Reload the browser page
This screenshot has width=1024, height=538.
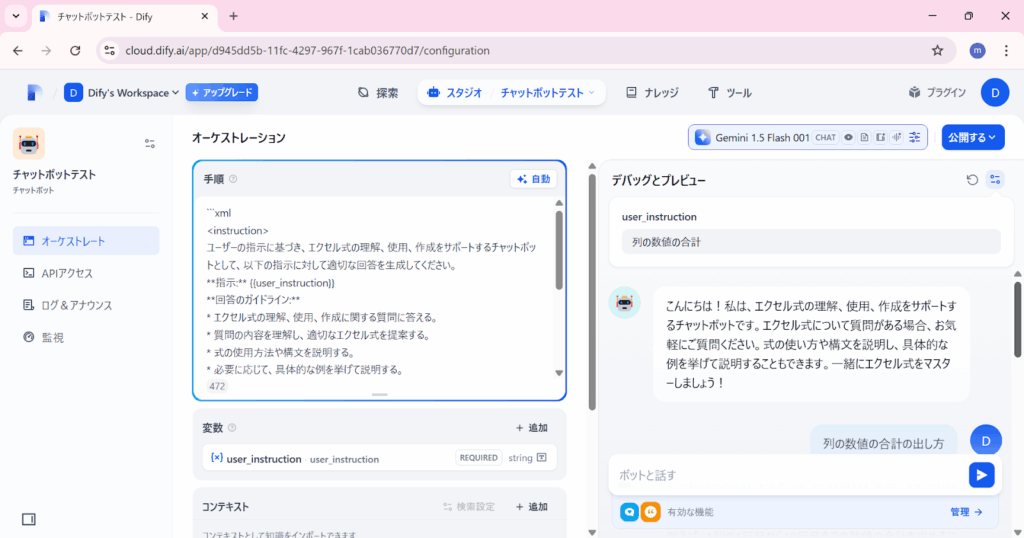(75, 50)
